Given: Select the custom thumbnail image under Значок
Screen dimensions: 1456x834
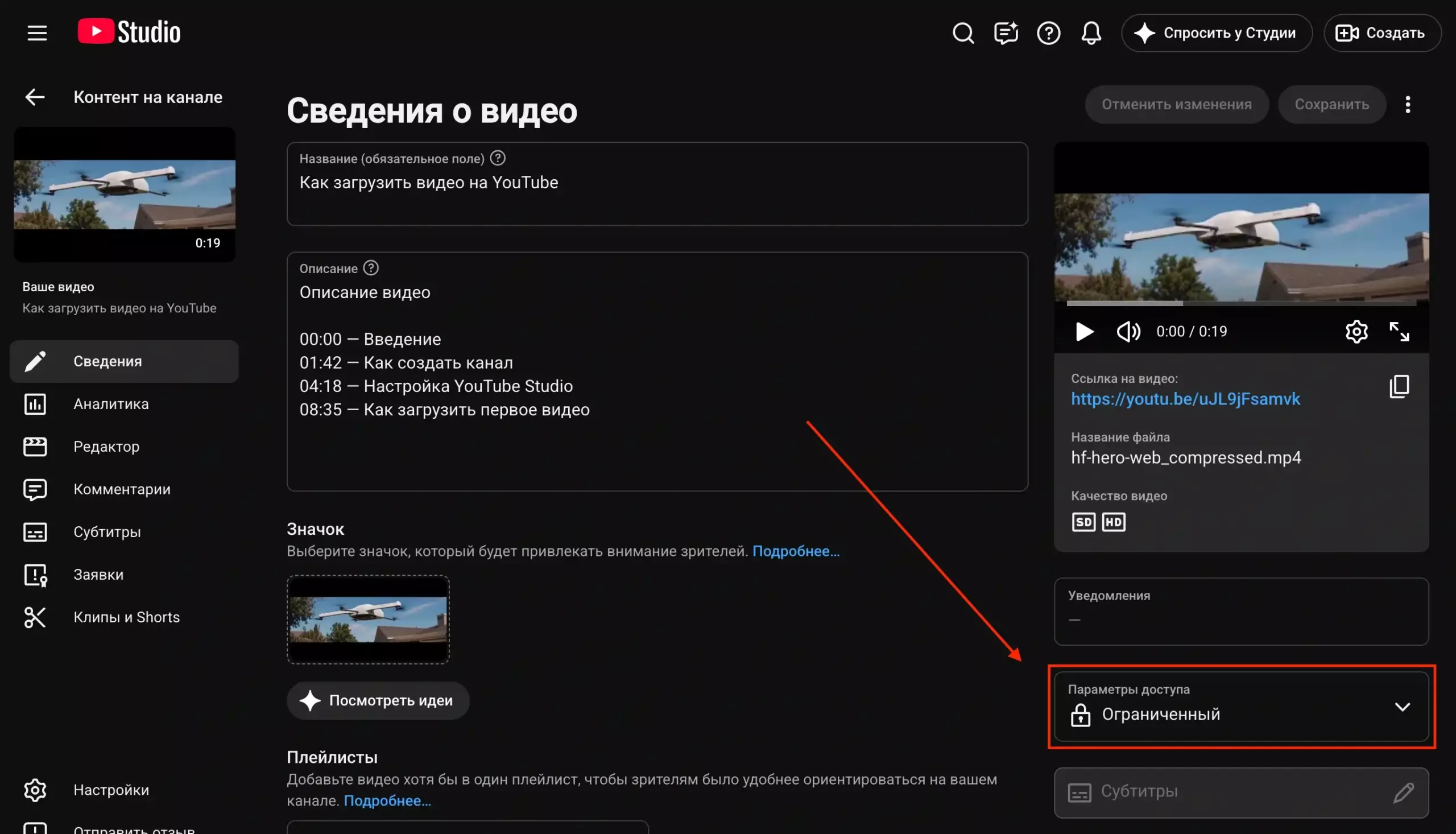Looking at the screenshot, I should pos(368,620).
